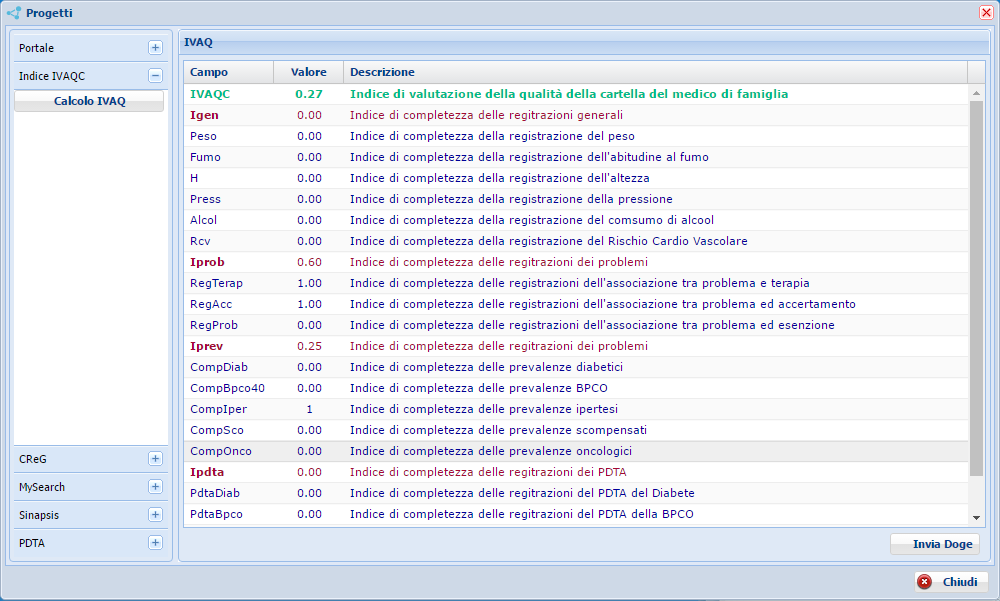Screen dimensions: 1000x601
Task: Select the CompOnco row
Action: 576,451
